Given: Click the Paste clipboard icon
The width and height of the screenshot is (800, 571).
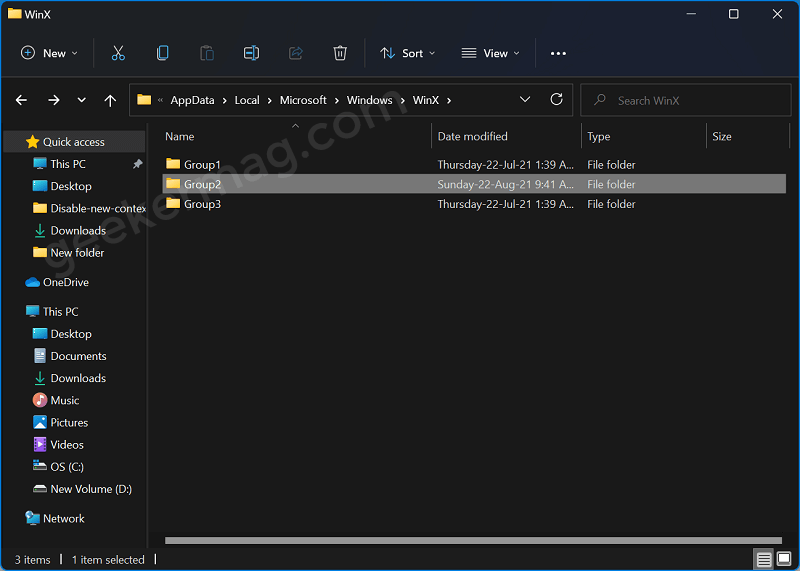Looking at the screenshot, I should point(207,53).
